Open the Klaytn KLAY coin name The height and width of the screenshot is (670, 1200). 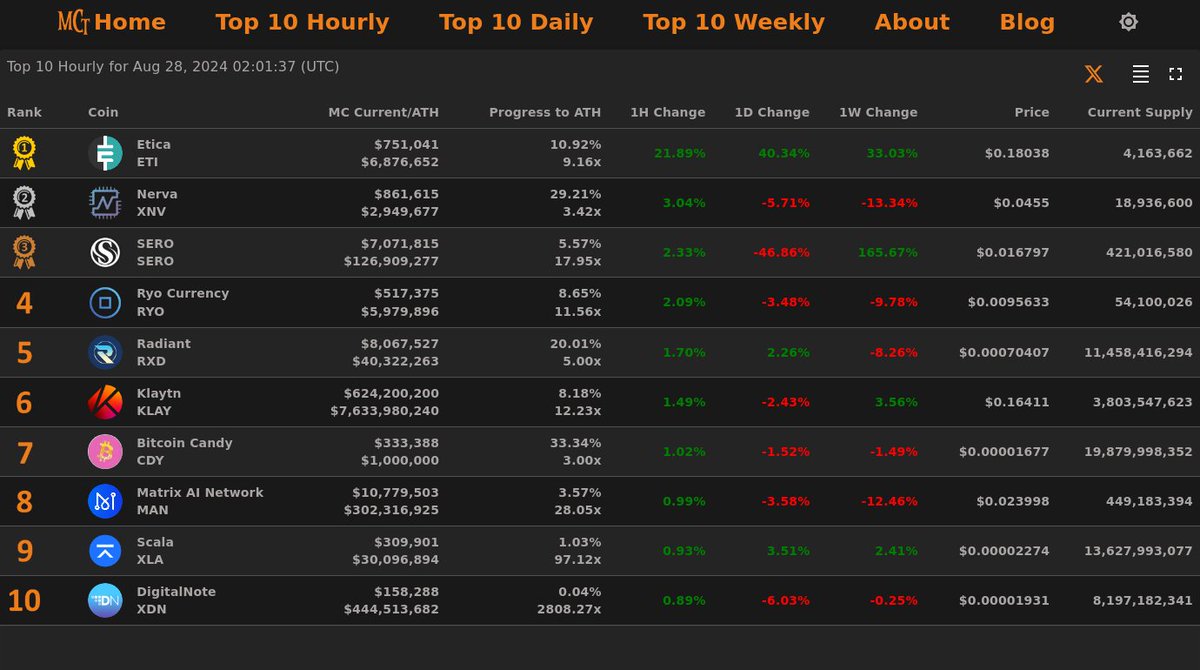click(x=159, y=402)
